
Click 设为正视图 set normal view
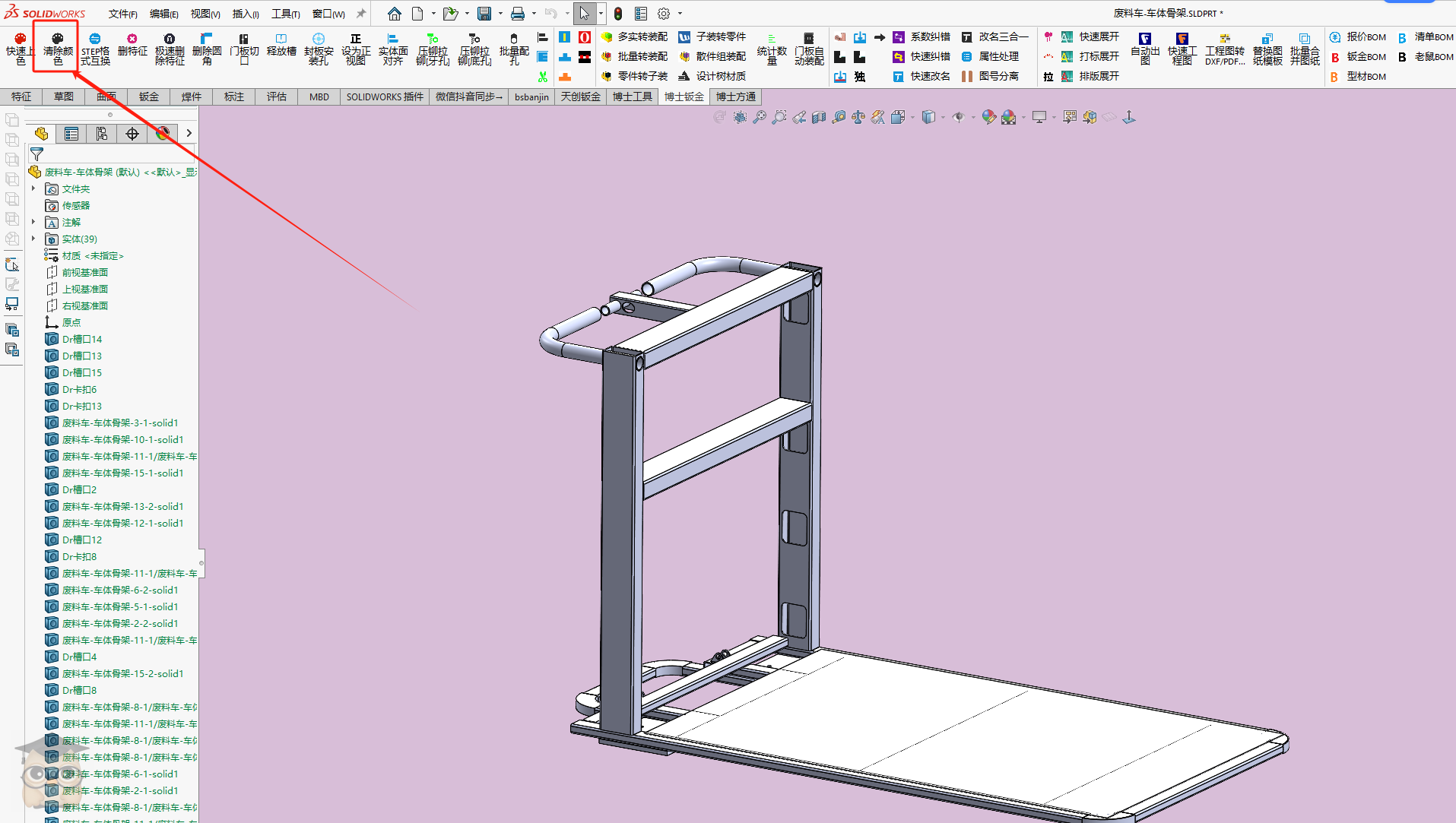[356, 49]
